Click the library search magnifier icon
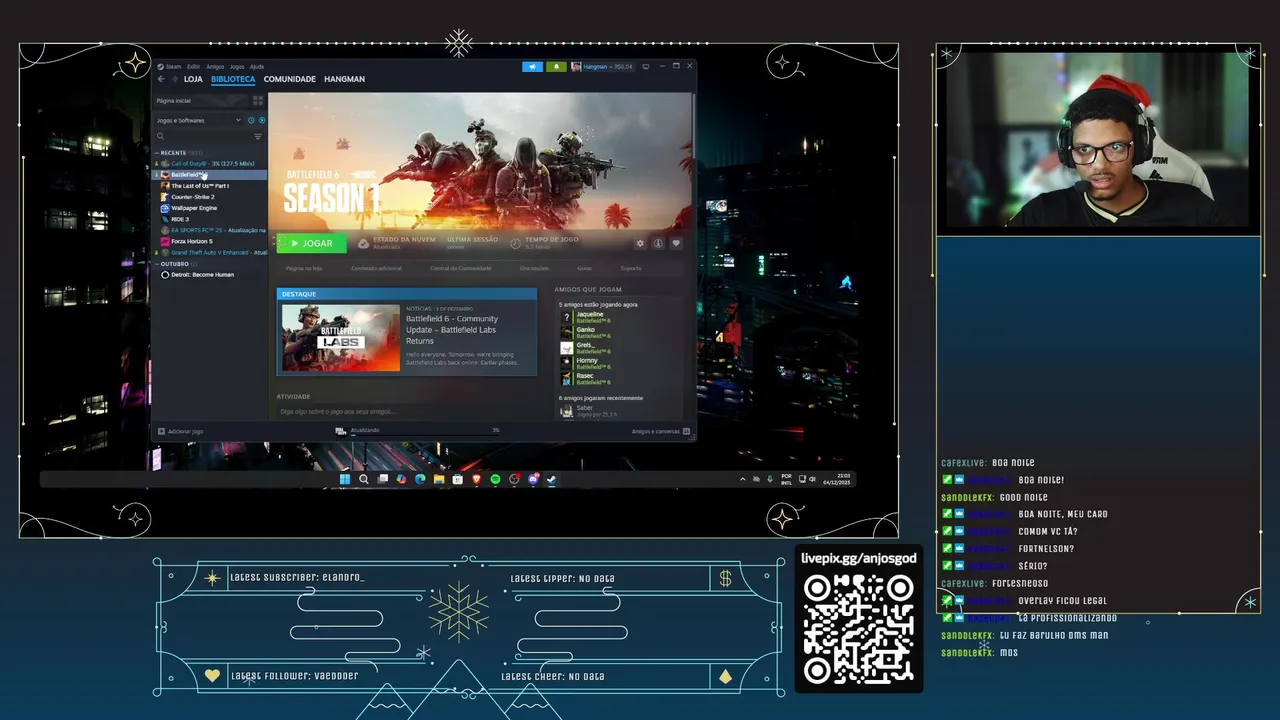Image resolution: width=1280 pixels, height=720 pixels. click(x=160, y=136)
